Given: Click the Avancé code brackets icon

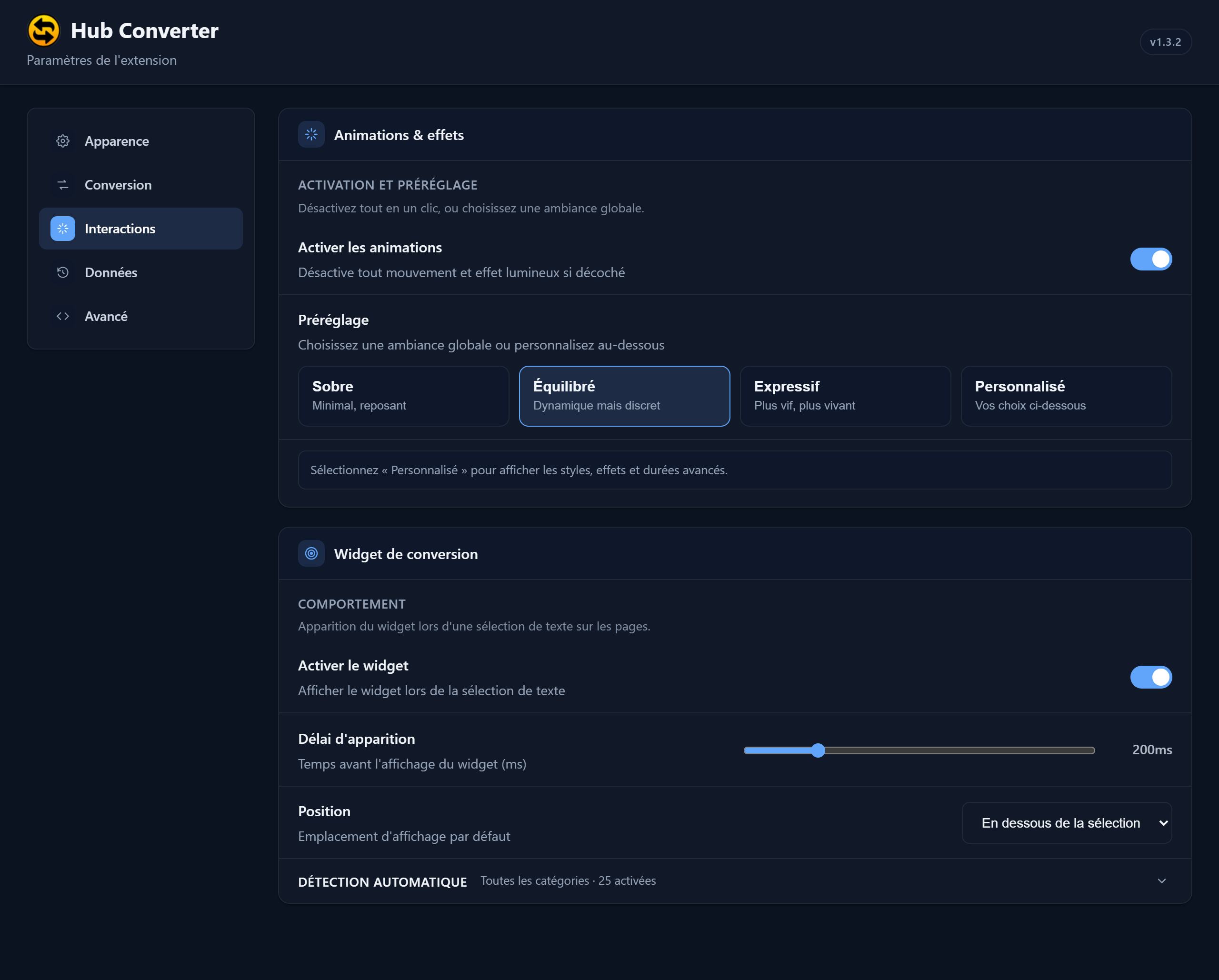Looking at the screenshot, I should coord(63,316).
